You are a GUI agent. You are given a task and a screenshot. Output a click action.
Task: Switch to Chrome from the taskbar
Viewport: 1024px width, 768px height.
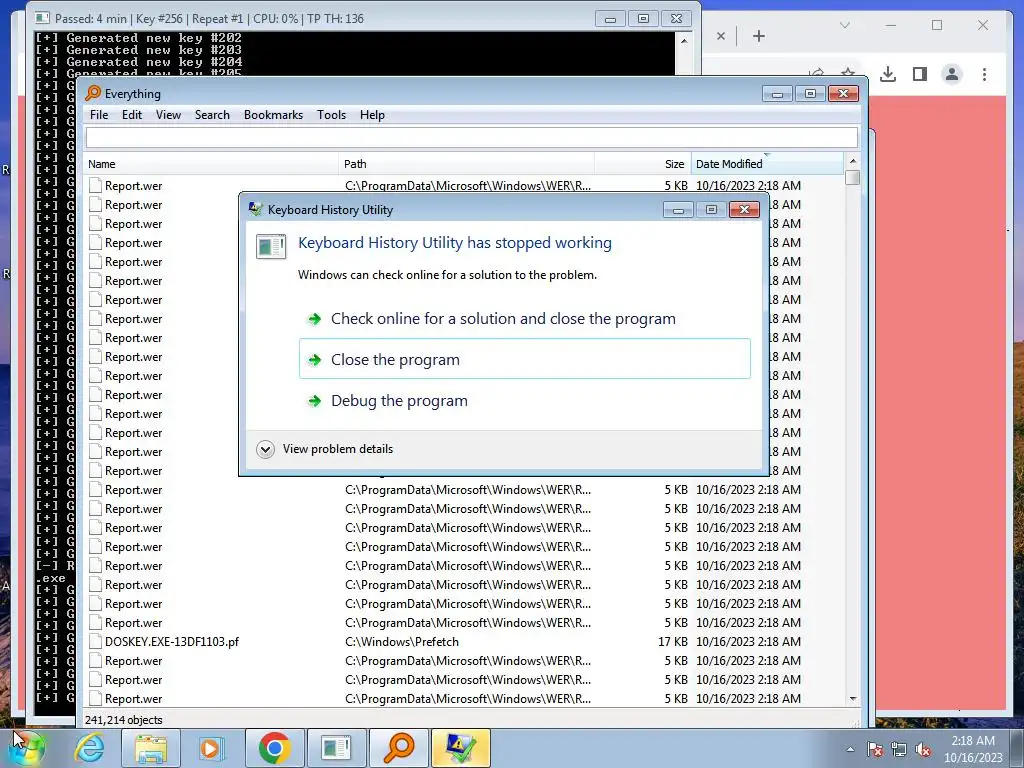pos(274,748)
